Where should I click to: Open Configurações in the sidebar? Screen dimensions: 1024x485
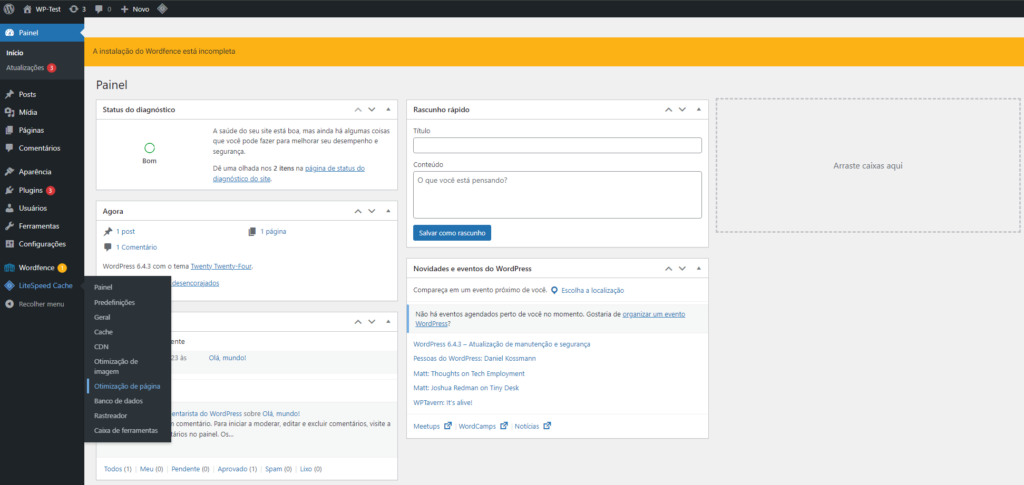[42, 244]
